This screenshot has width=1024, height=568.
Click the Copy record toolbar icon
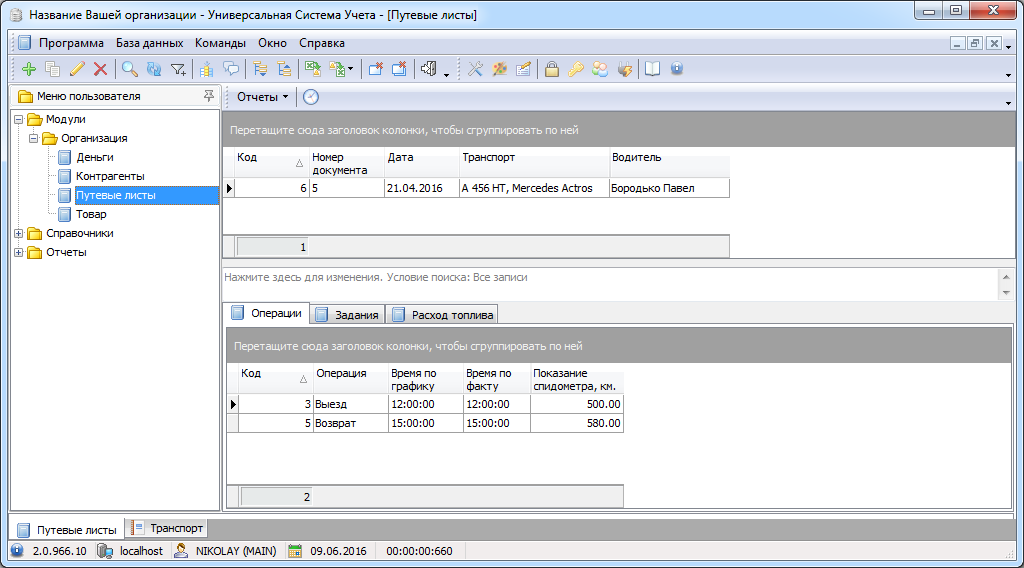pos(53,69)
